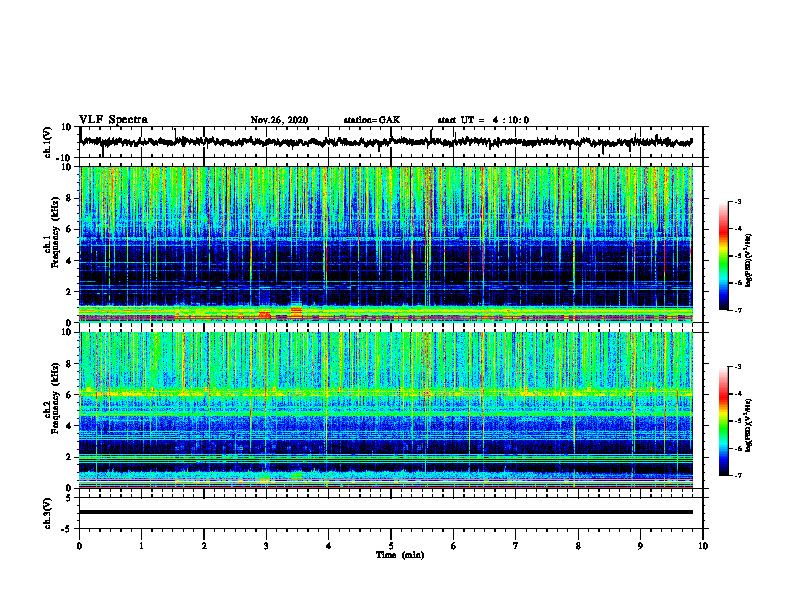Click the '9' minute tick label
Image resolution: width=792 pixels, height=612 pixels.
(640, 546)
